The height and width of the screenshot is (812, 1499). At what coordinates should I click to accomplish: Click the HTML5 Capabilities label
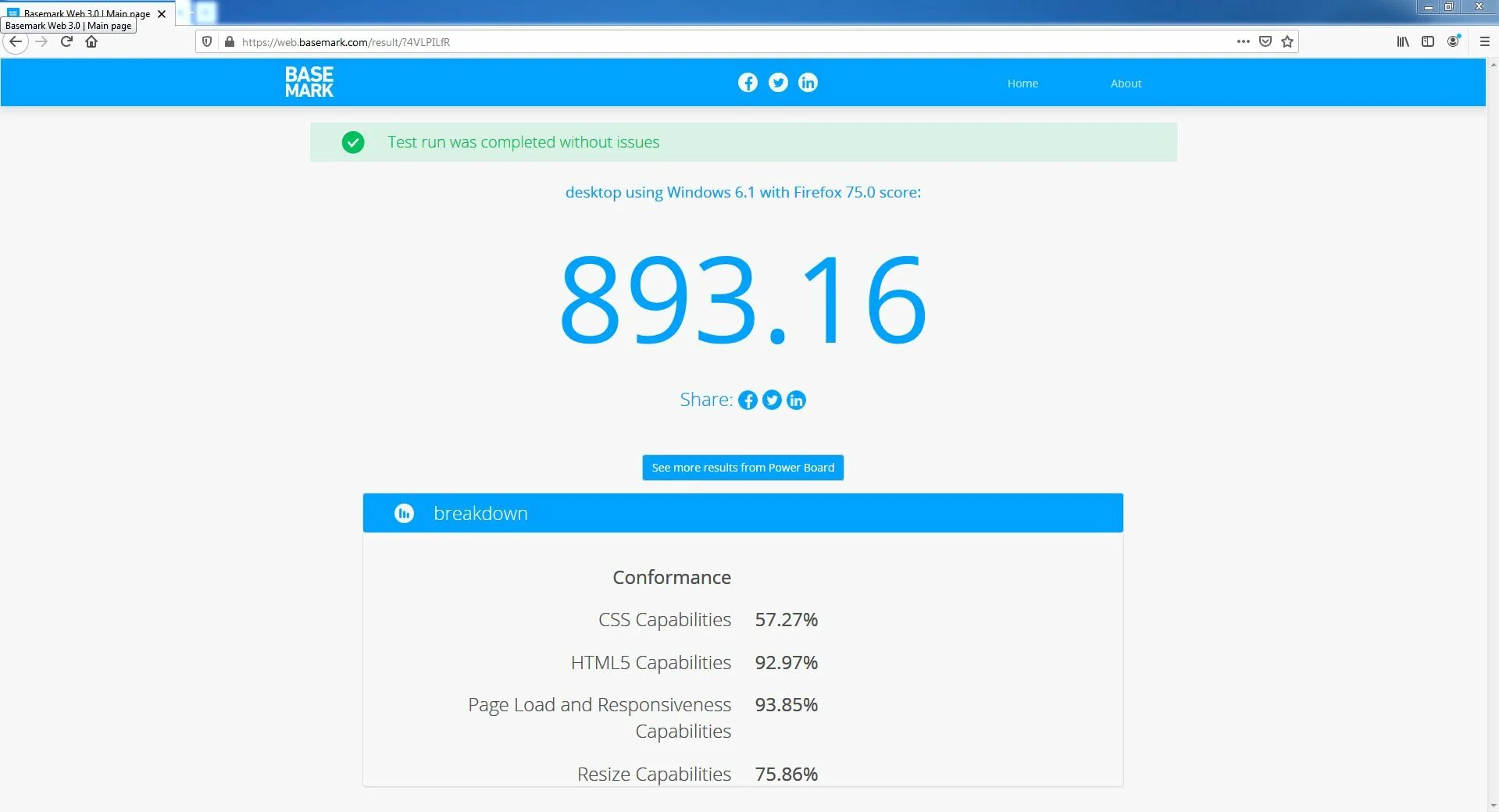(x=651, y=663)
